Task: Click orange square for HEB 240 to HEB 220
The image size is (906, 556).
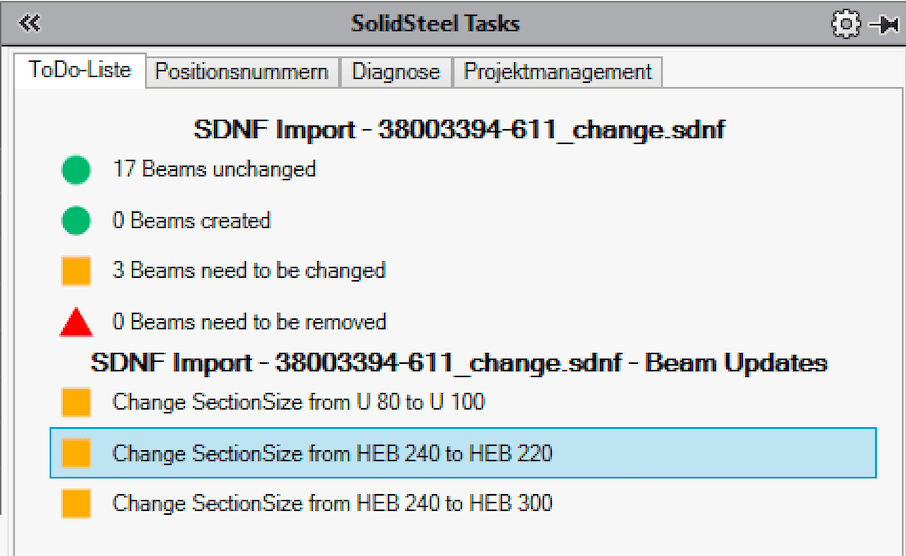Action: (x=76, y=453)
